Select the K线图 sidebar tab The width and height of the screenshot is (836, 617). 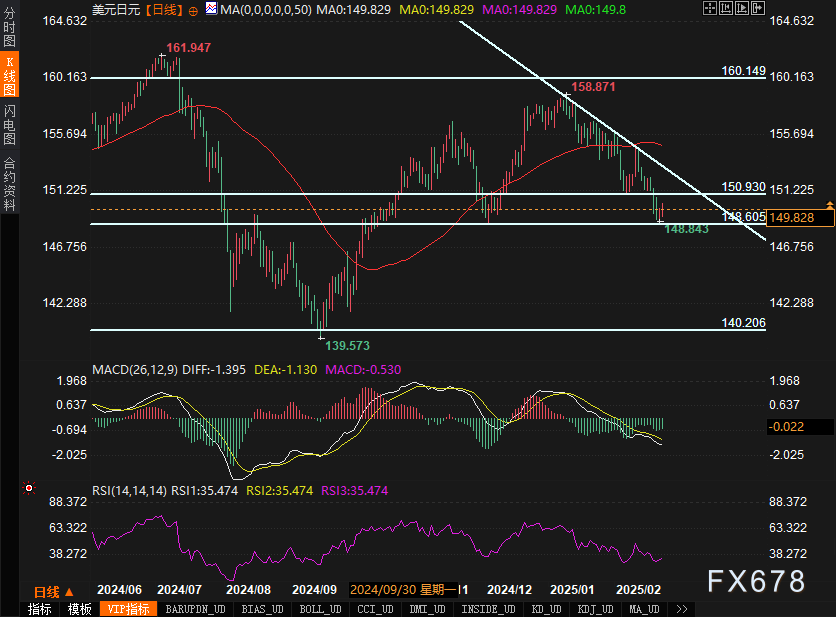(x=10, y=75)
